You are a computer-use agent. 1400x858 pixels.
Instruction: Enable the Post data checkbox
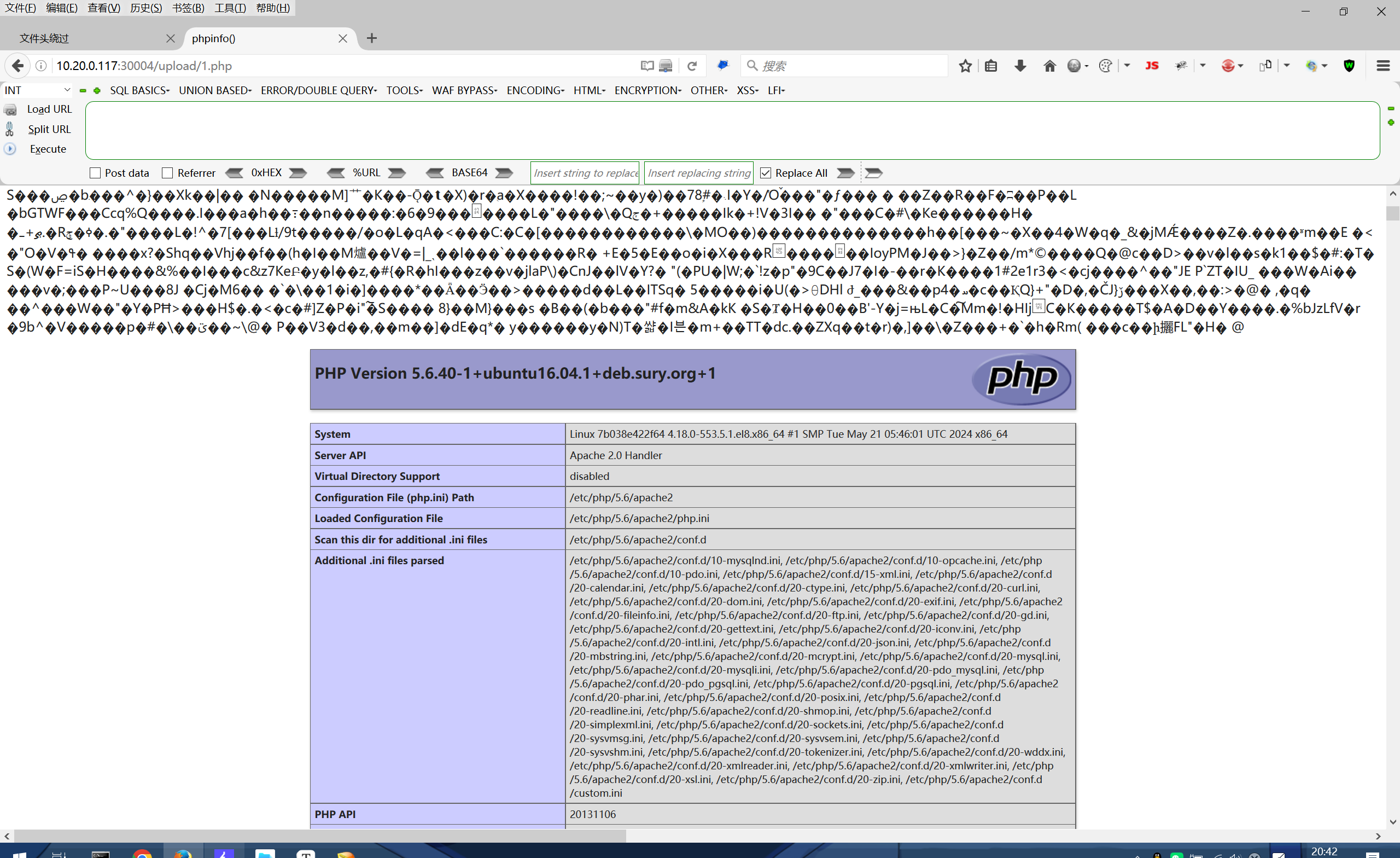tap(96, 173)
